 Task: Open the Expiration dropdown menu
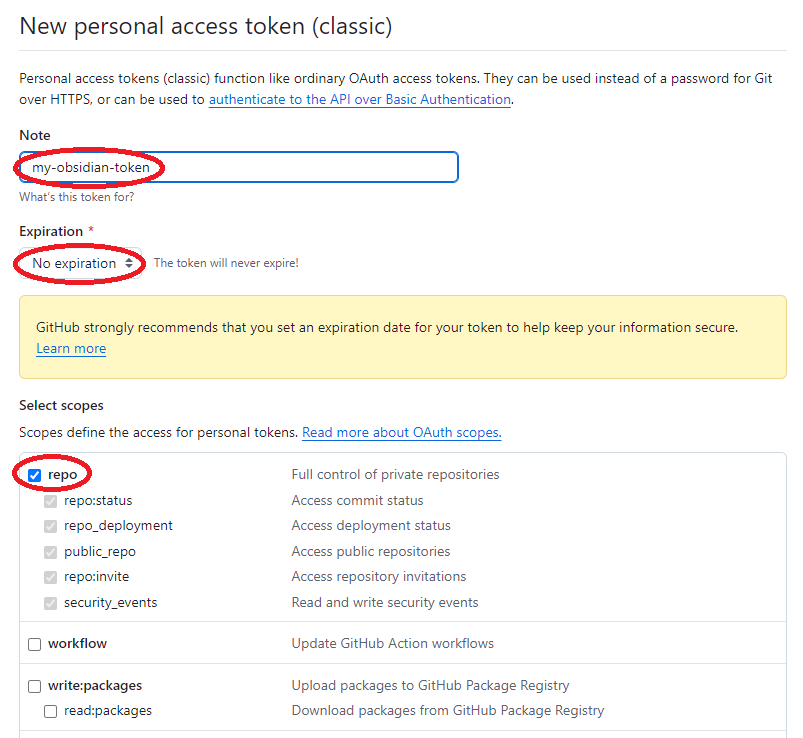pyautogui.click(x=82, y=263)
